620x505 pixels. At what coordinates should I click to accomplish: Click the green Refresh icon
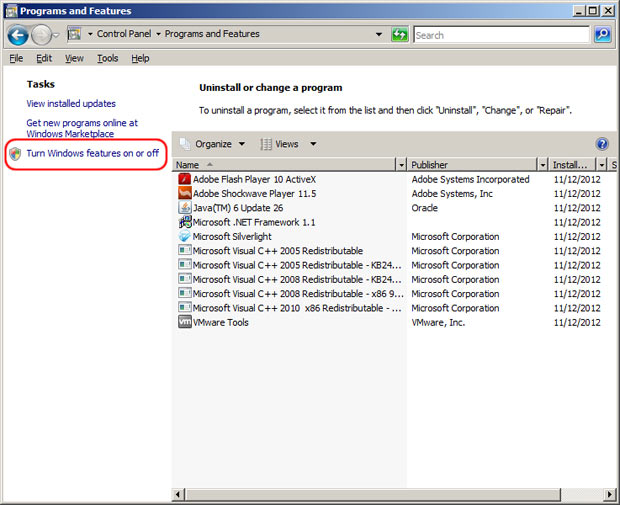pos(399,34)
